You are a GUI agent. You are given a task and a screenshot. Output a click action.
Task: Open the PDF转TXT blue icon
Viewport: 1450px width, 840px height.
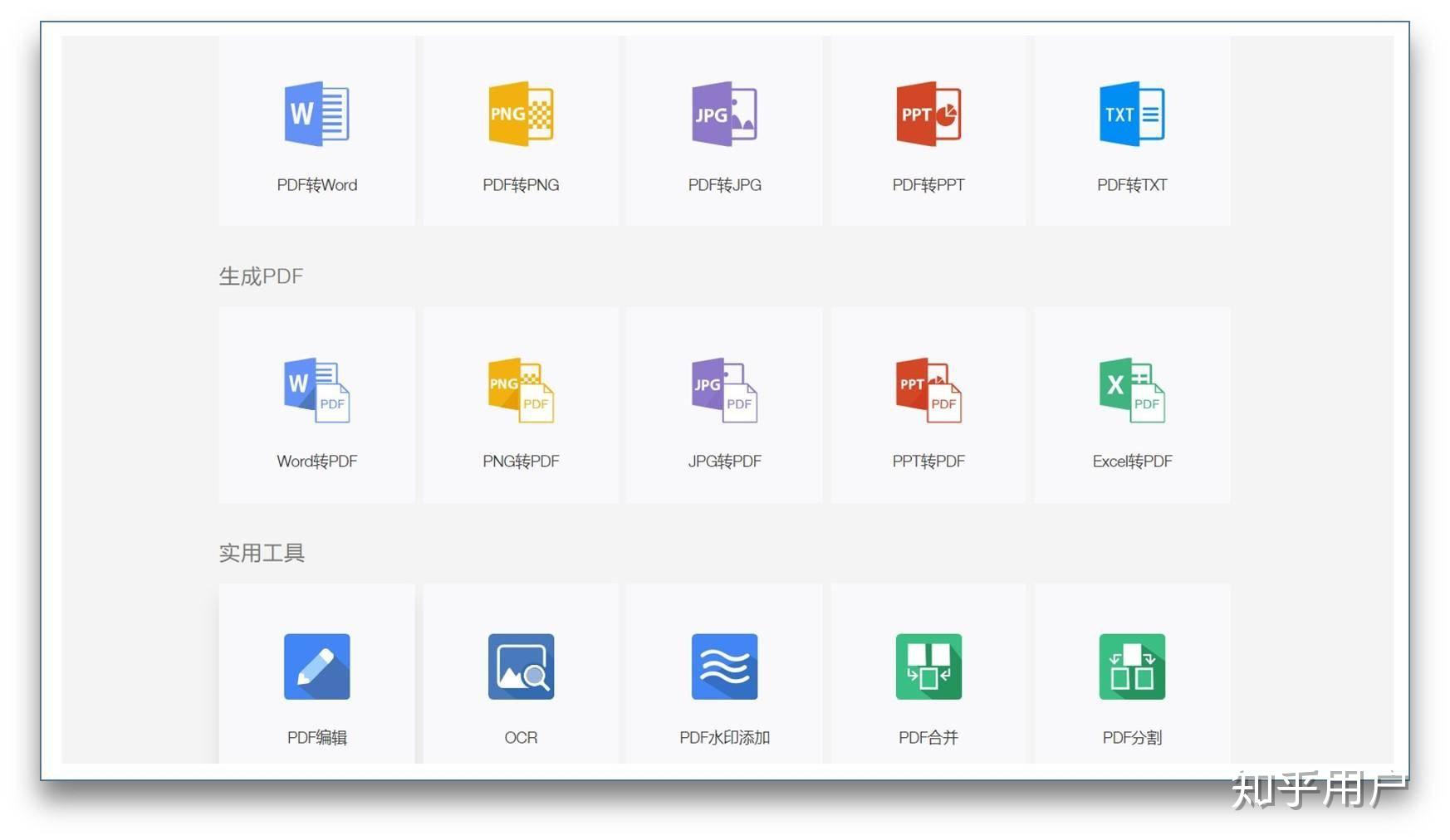[1132, 114]
